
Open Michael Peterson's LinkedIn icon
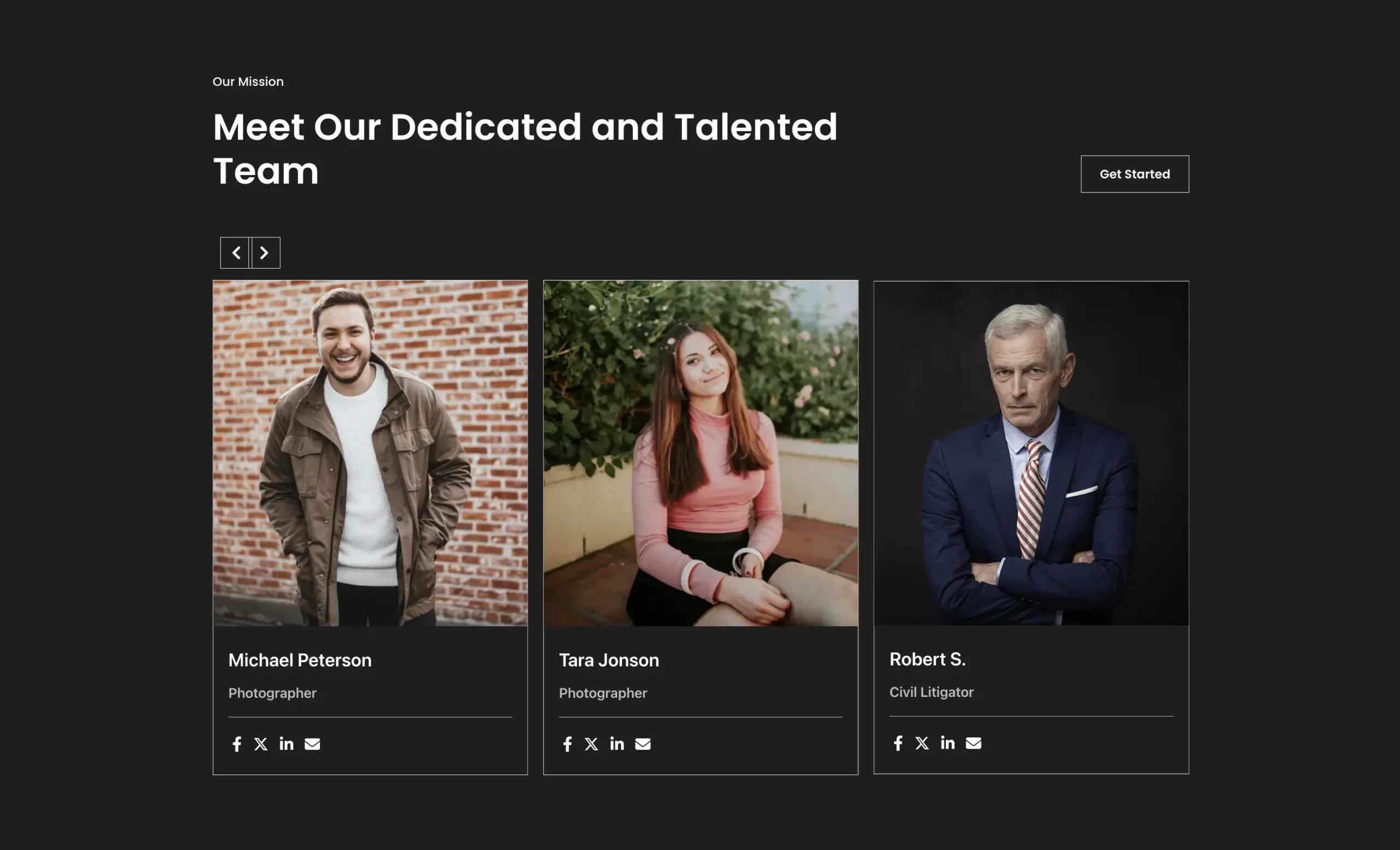point(287,744)
